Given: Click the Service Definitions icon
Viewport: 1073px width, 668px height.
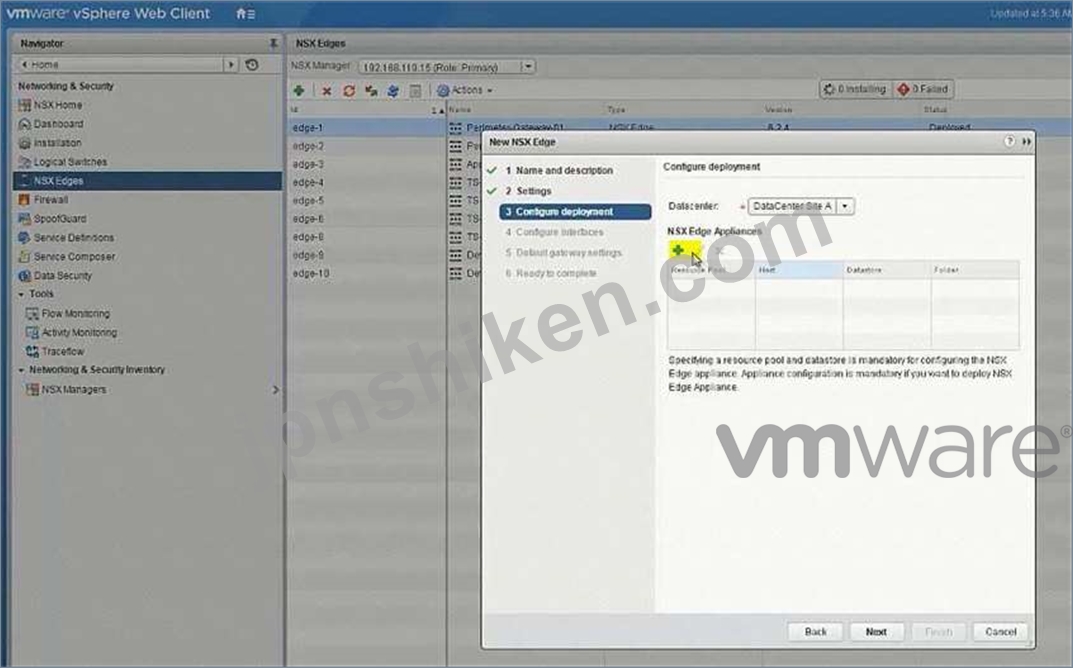Looking at the screenshot, I should pyautogui.click(x=25, y=237).
